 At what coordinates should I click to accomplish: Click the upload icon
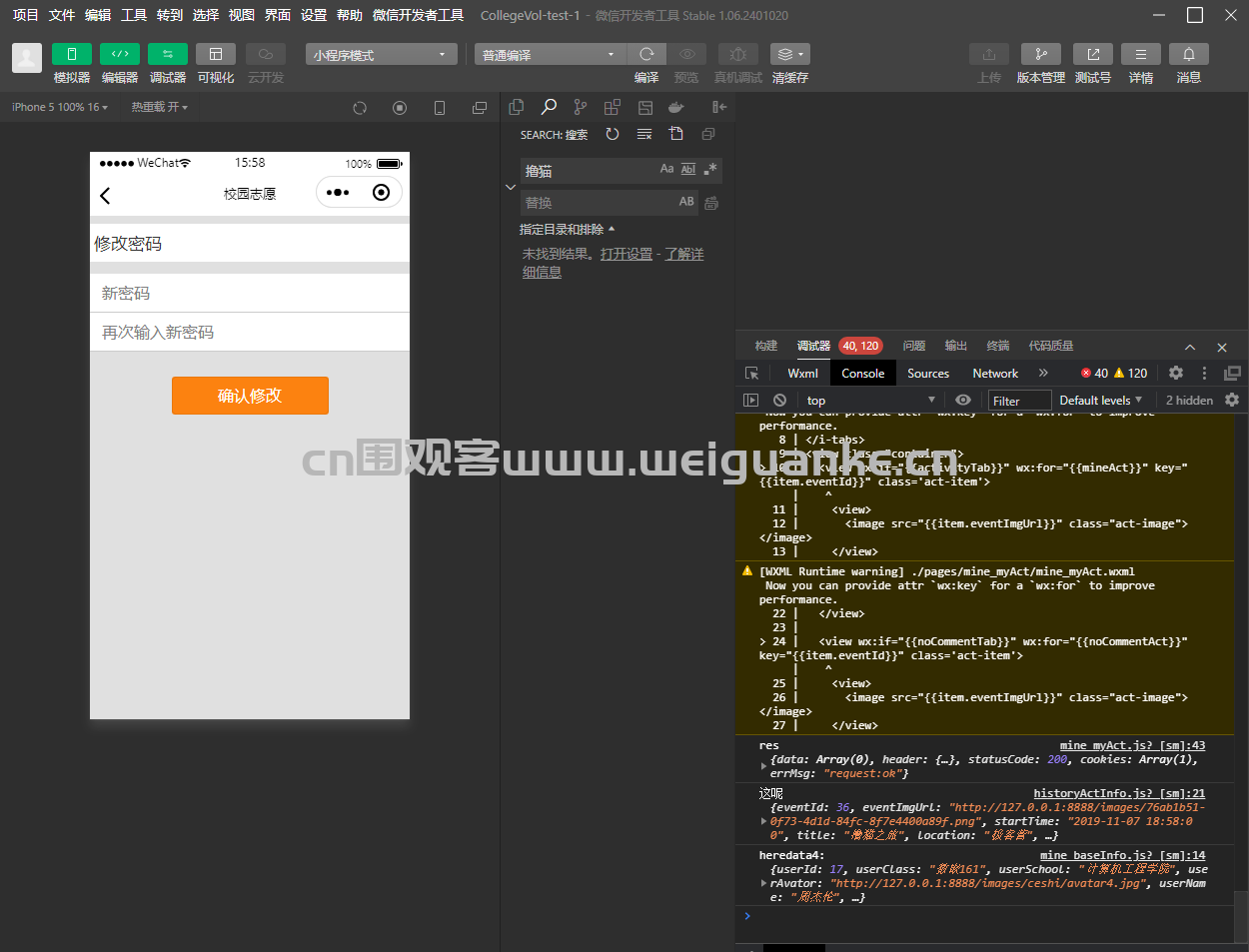989,54
